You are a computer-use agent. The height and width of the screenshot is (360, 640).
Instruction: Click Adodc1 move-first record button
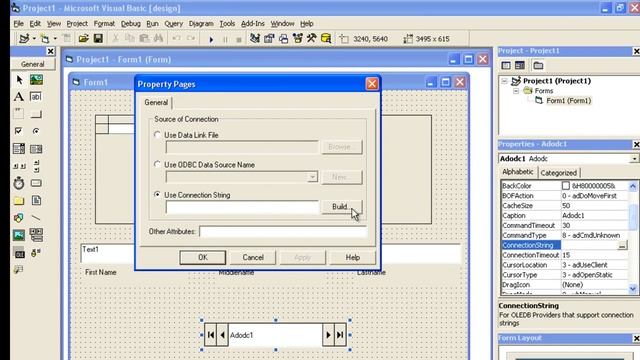coord(211,335)
